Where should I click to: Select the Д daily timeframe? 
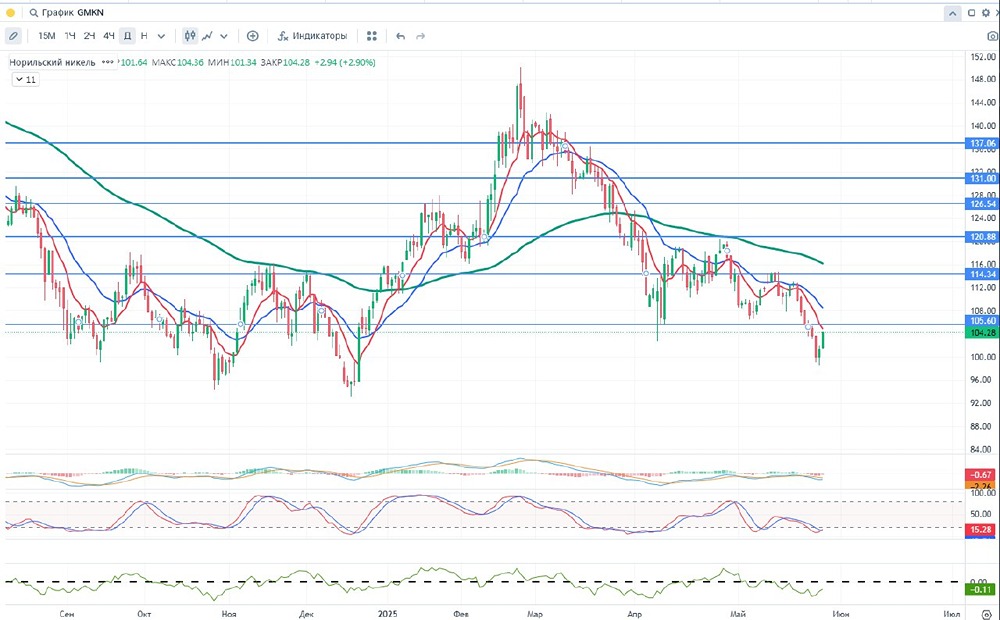(128, 36)
